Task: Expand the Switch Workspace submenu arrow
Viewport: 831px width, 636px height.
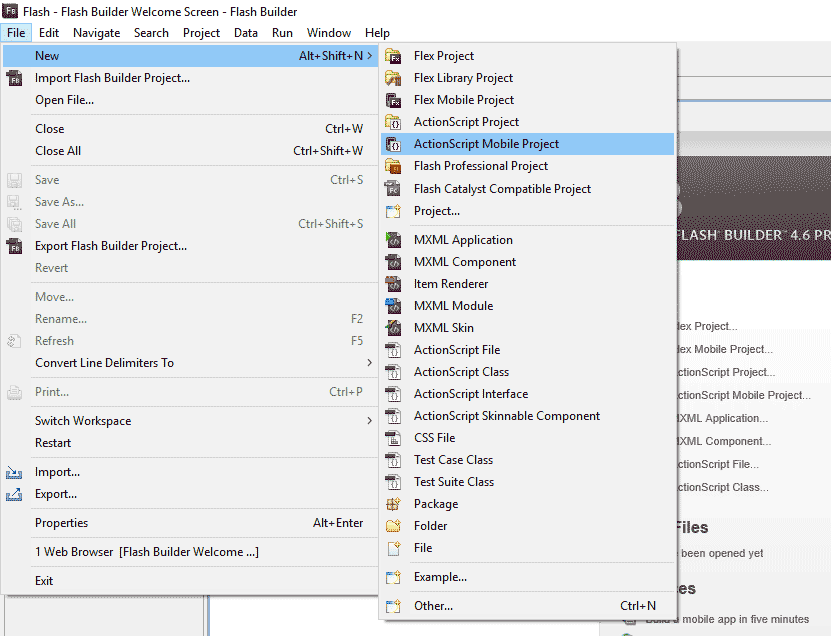Action: pyautogui.click(x=369, y=421)
